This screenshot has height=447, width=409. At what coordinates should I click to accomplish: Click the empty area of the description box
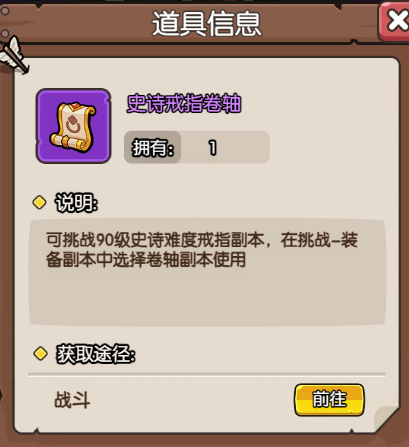207,297
